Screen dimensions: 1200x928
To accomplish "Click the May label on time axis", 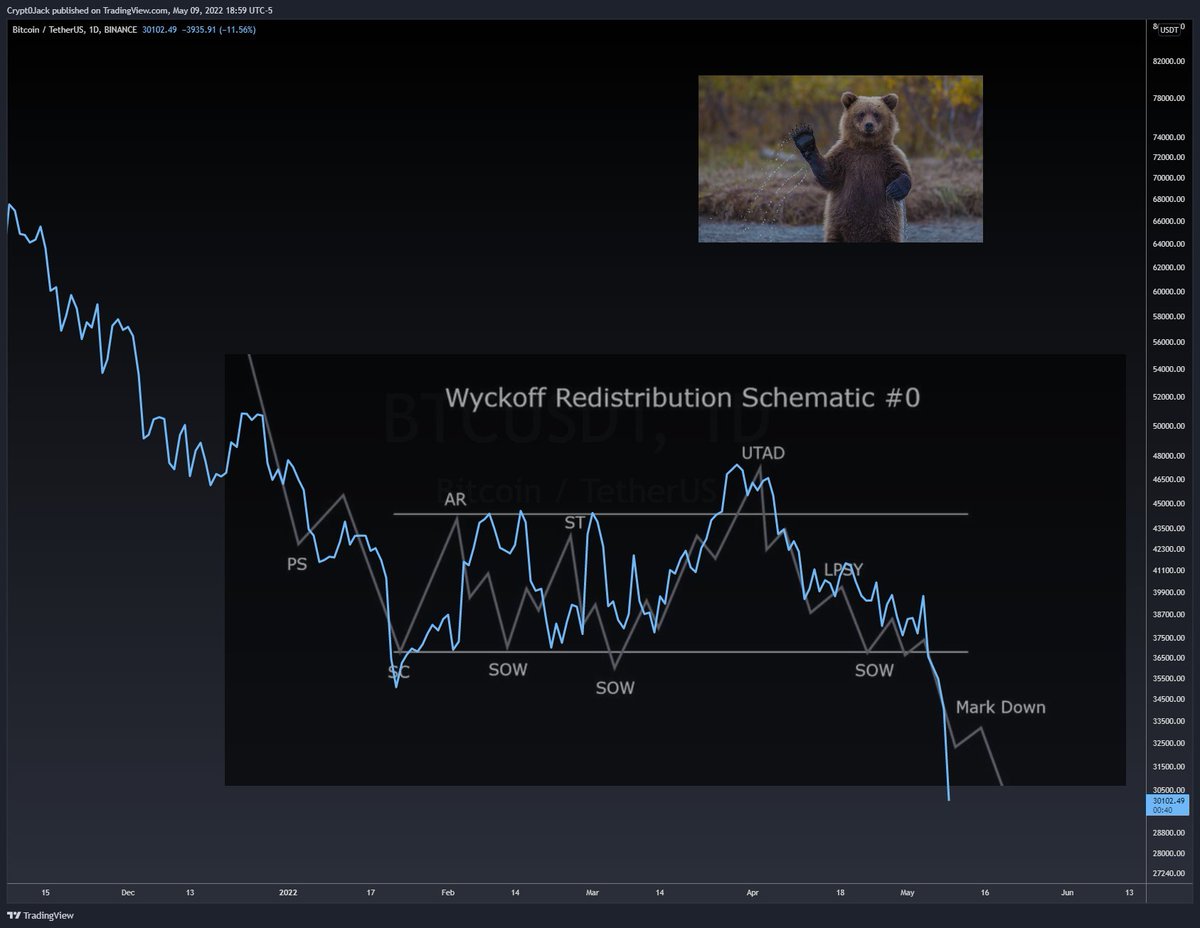I will click(907, 891).
